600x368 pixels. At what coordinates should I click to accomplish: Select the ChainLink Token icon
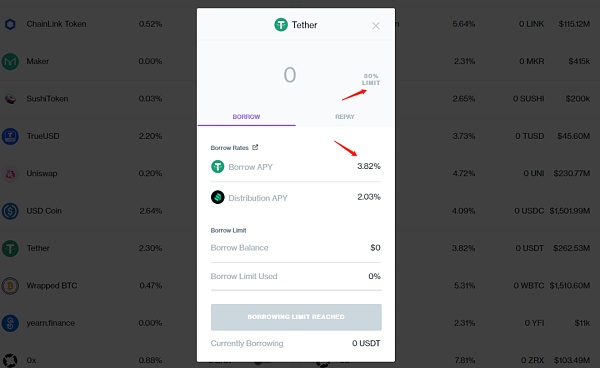[x=10, y=24]
